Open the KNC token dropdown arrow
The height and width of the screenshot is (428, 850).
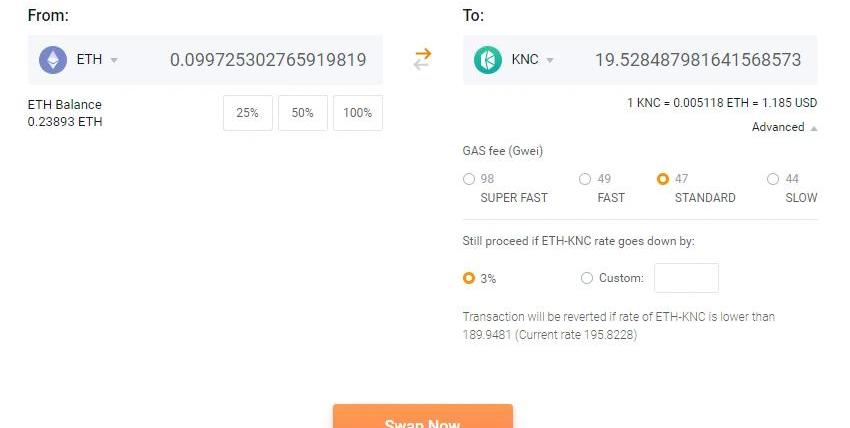pos(550,60)
